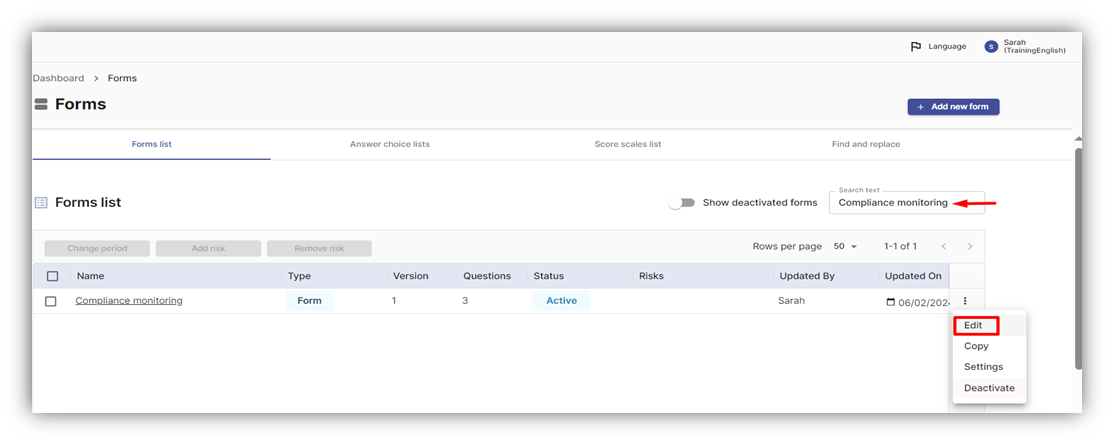Sort by the Name column header
Screen dimensions: 1114x445
pos(90,276)
